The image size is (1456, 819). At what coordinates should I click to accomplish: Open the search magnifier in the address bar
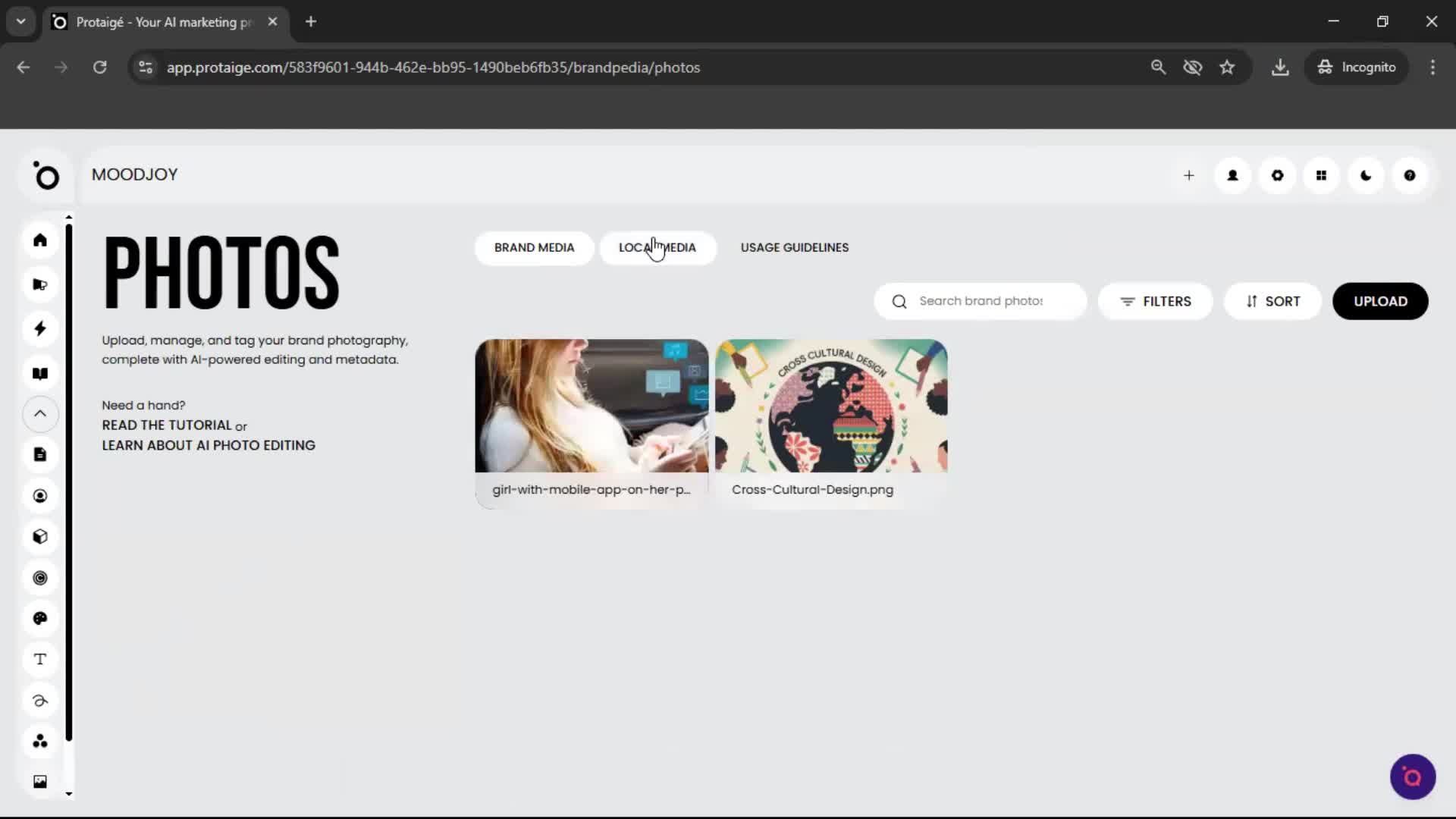[x=1158, y=67]
